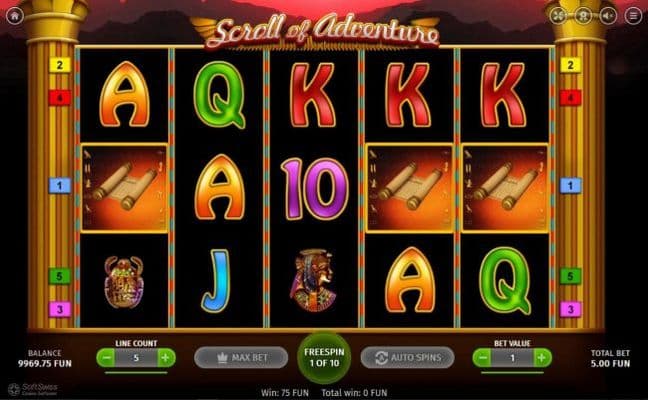The image size is (648, 400).
Task: Increase the line count with plus
Action: (x=166, y=358)
